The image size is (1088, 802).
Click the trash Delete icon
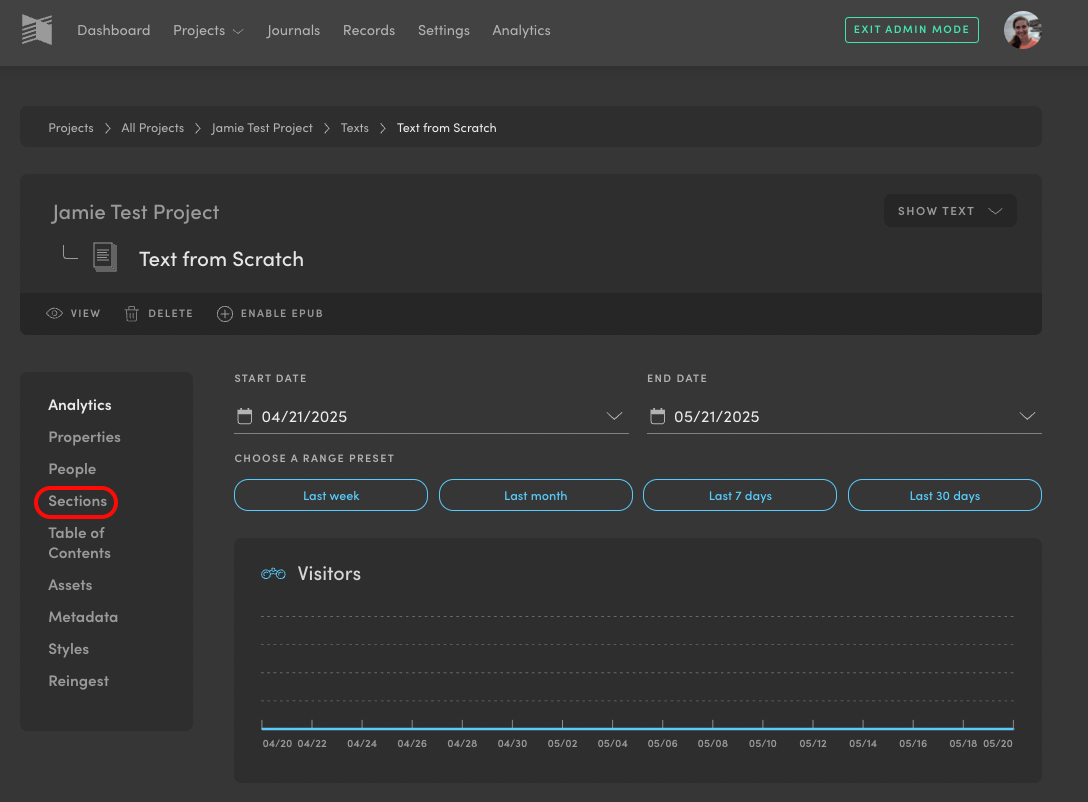131,313
